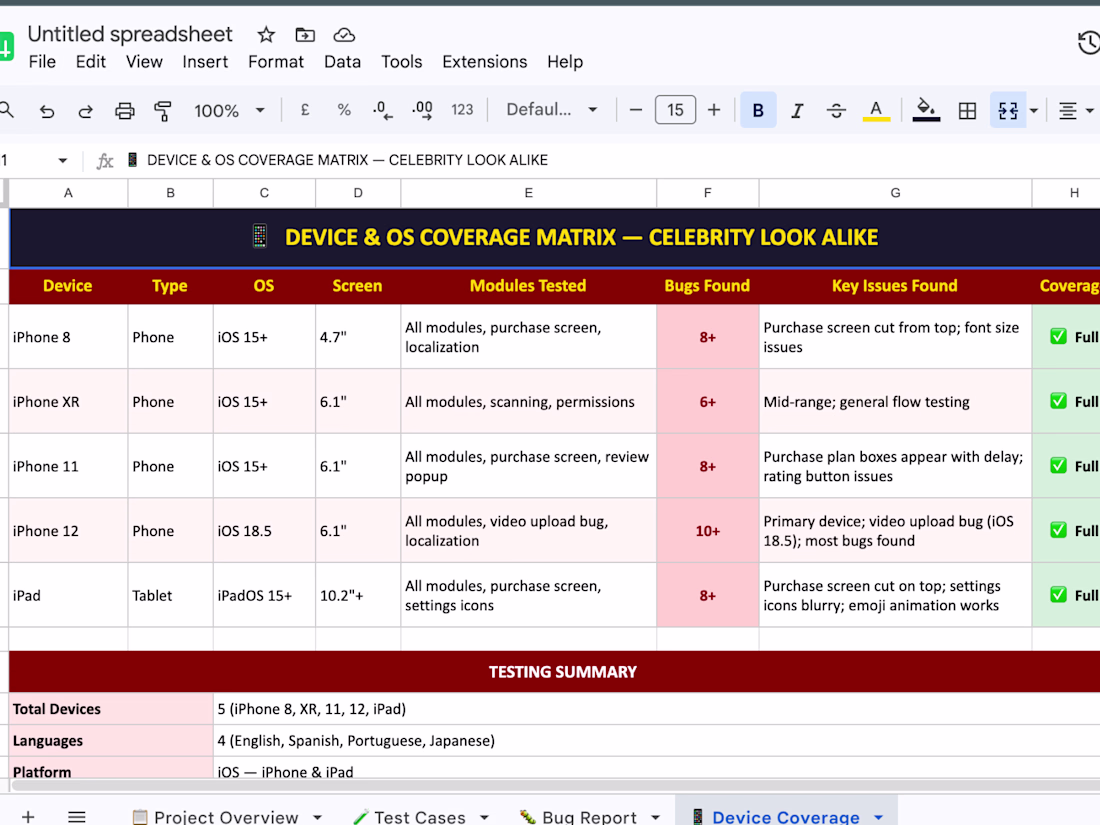Select column G header

(895, 193)
